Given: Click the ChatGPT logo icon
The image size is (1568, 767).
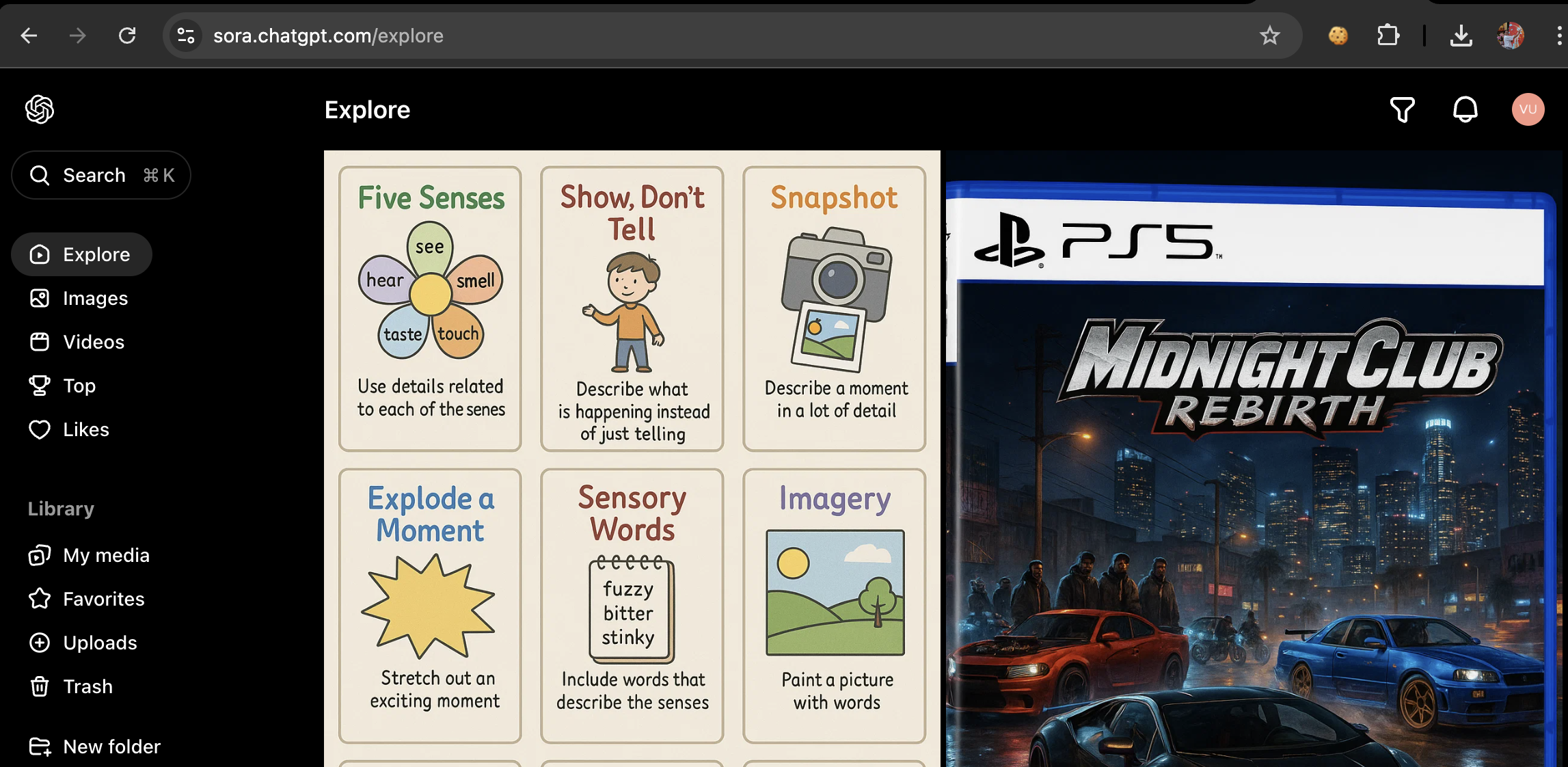Looking at the screenshot, I should pyautogui.click(x=40, y=109).
